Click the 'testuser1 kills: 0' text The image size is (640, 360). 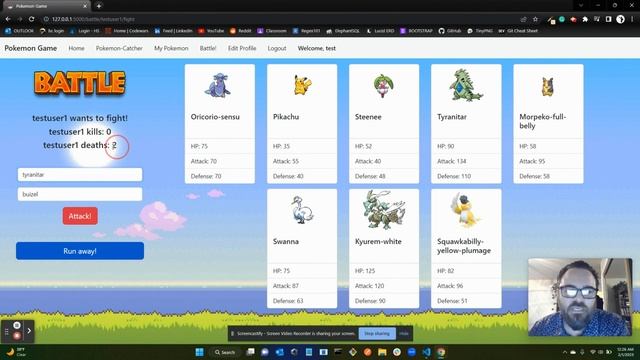click(80, 132)
